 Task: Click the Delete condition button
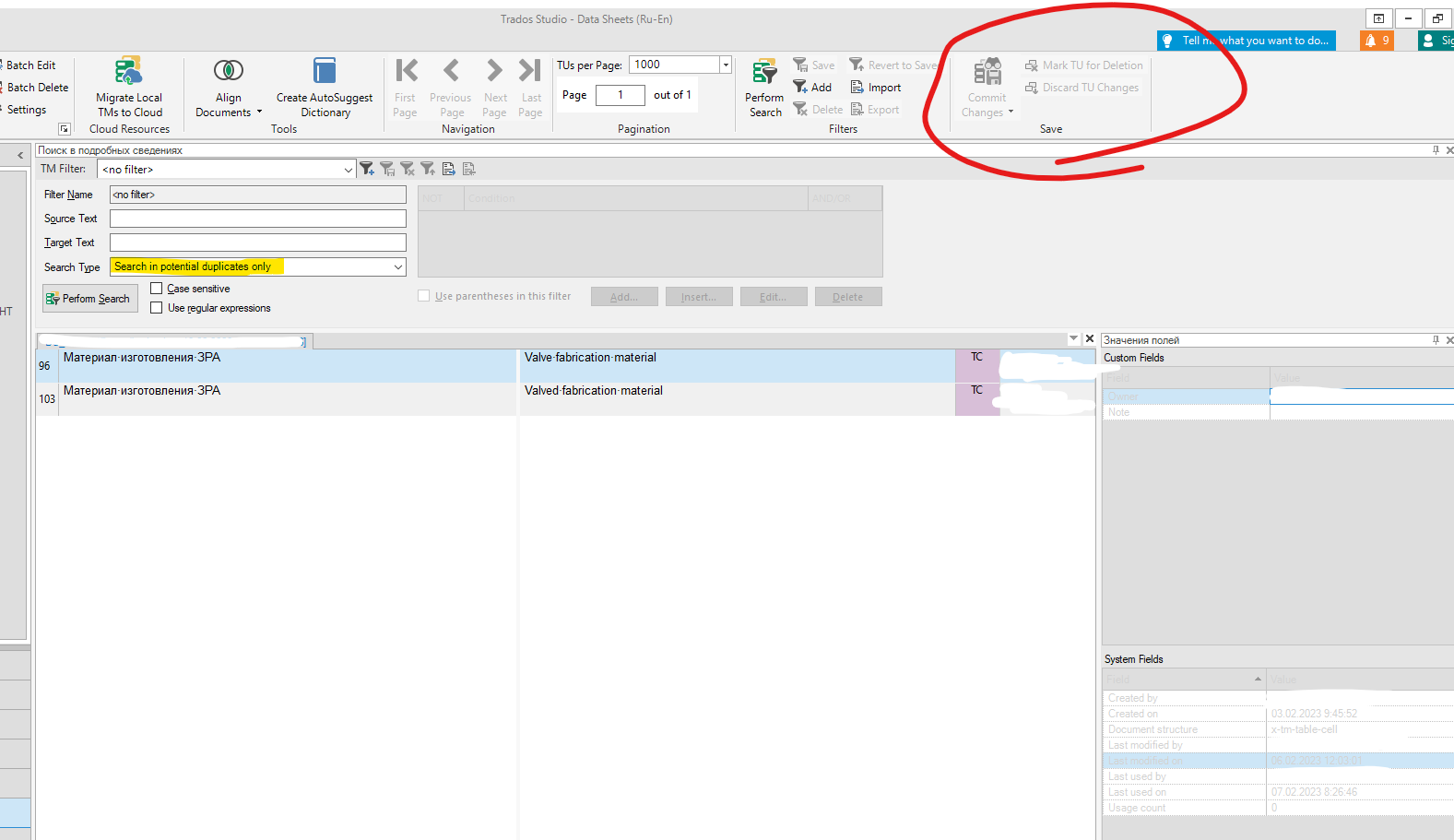click(x=848, y=297)
